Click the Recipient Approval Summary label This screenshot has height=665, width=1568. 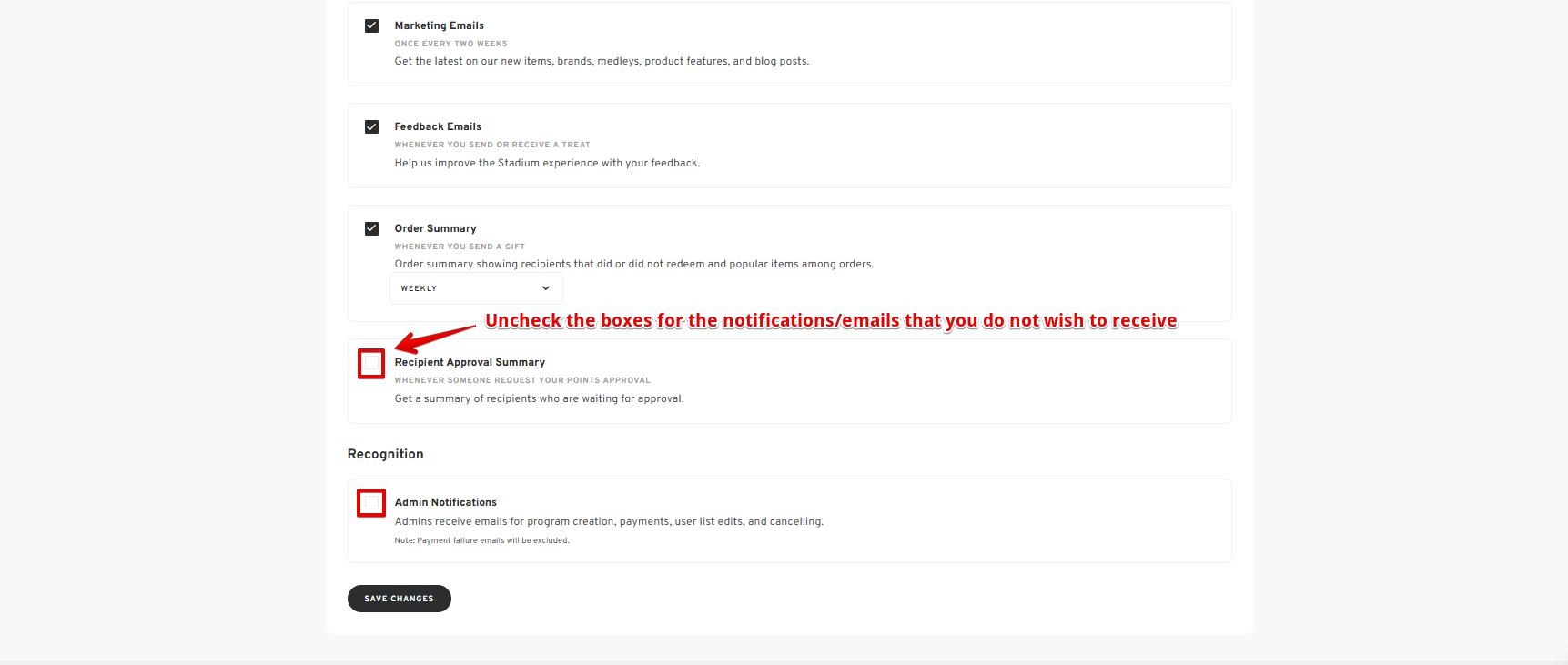[470, 362]
